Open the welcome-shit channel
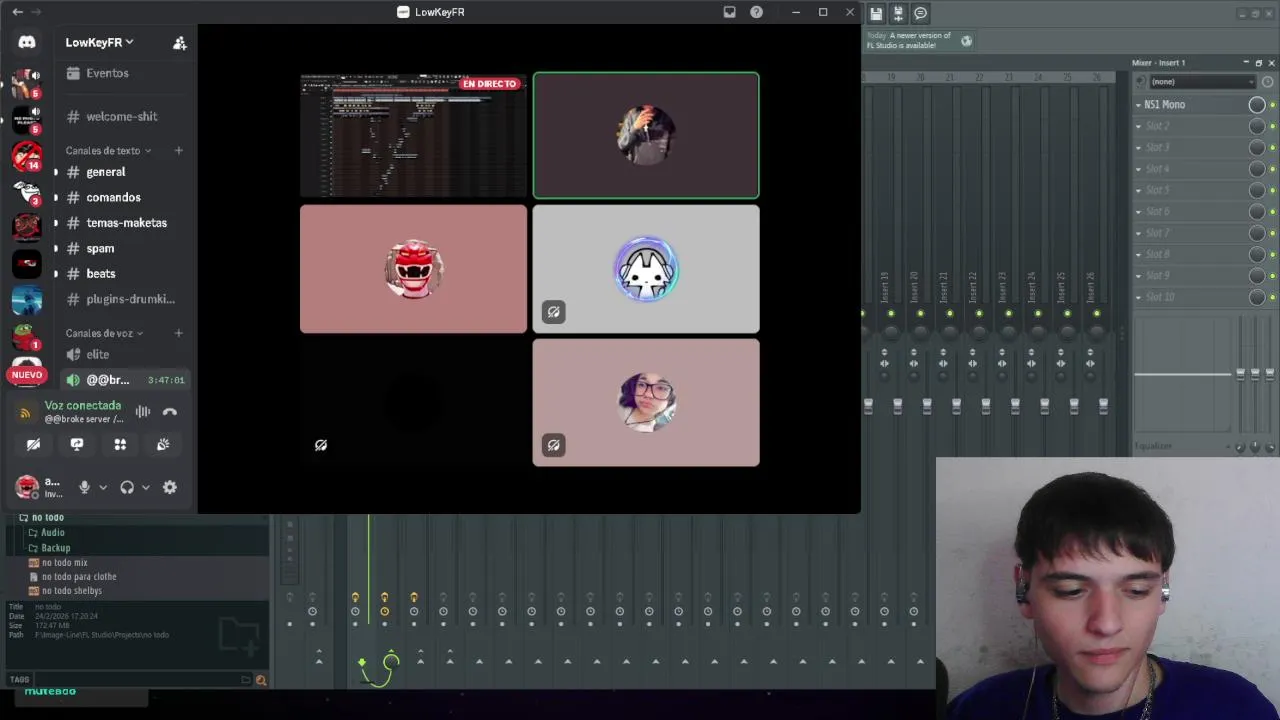 point(121,117)
